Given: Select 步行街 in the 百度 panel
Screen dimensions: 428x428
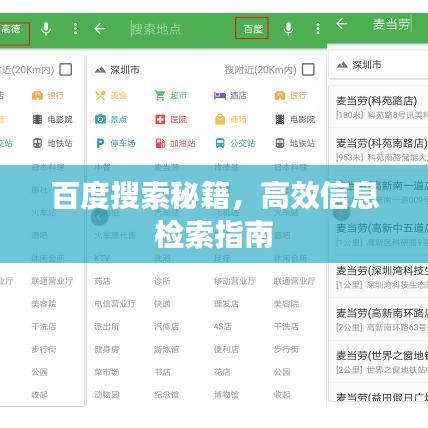Looking at the screenshot, I should pyautogui.click(x=286, y=349).
